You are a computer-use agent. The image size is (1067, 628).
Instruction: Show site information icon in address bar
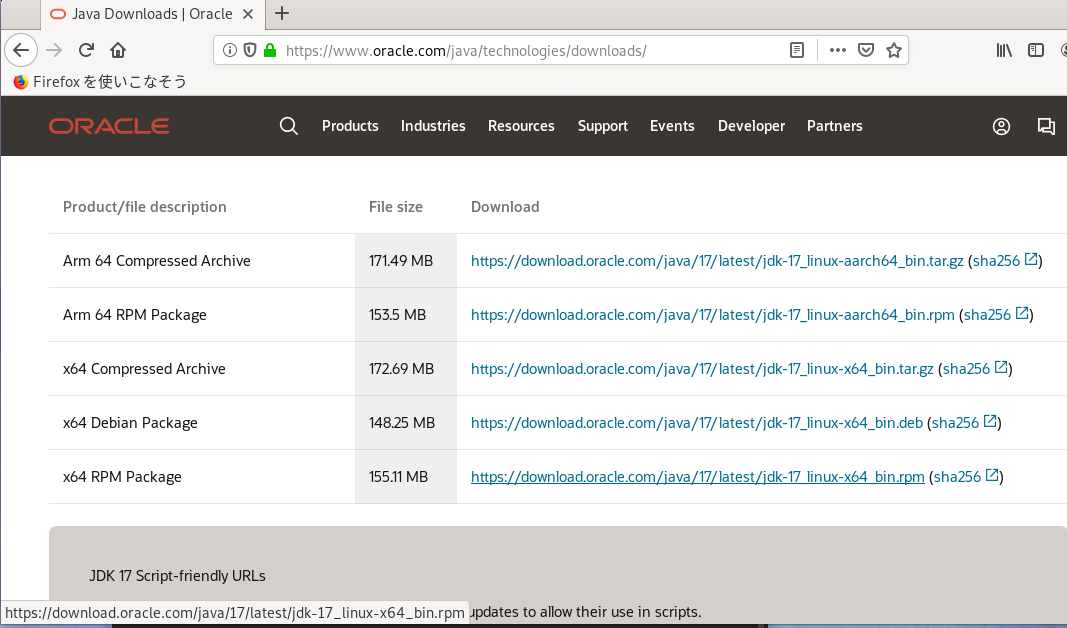(230, 50)
